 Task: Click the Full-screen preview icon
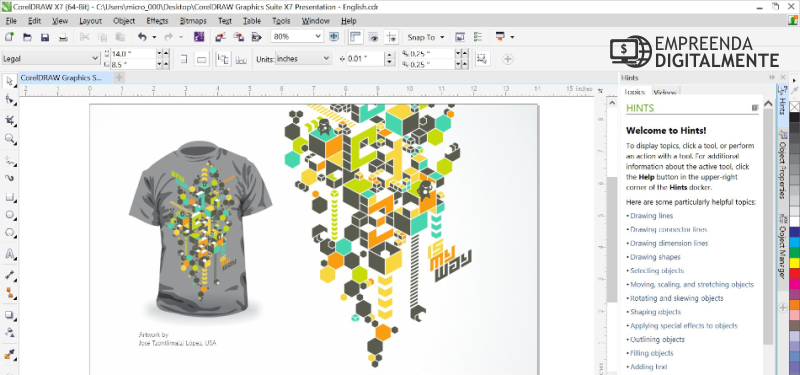point(334,37)
